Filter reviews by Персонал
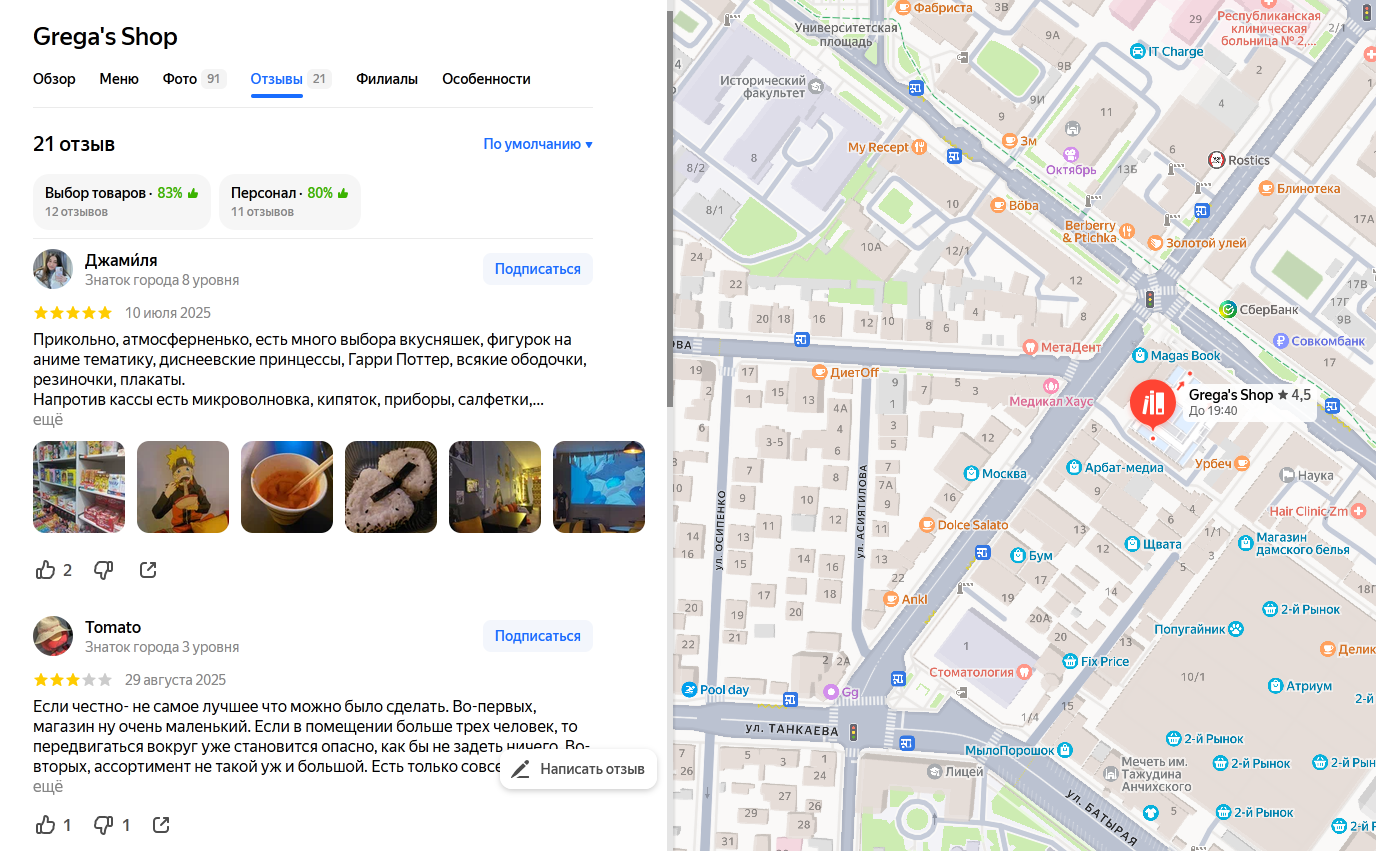The height and width of the screenshot is (851, 1376). tap(290, 201)
